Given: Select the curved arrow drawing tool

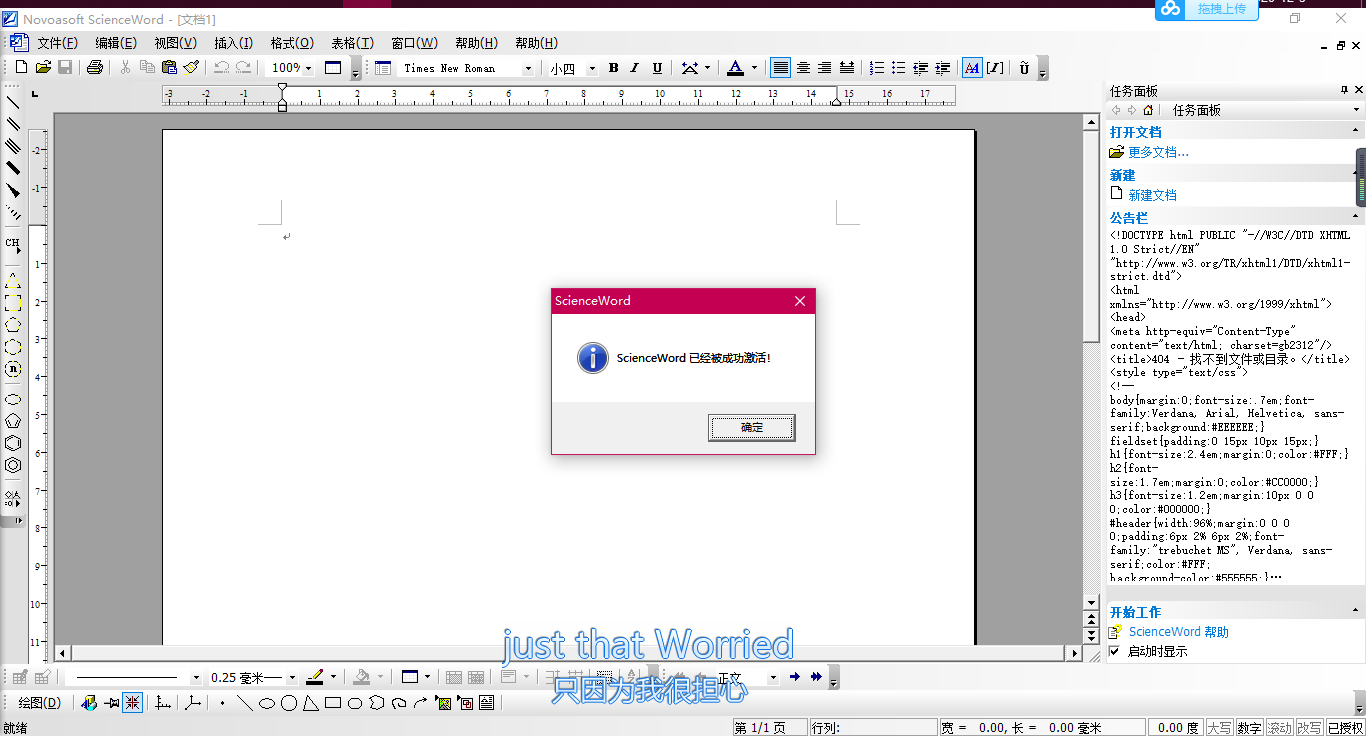Looking at the screenshot, I should [x=421, y=703].
